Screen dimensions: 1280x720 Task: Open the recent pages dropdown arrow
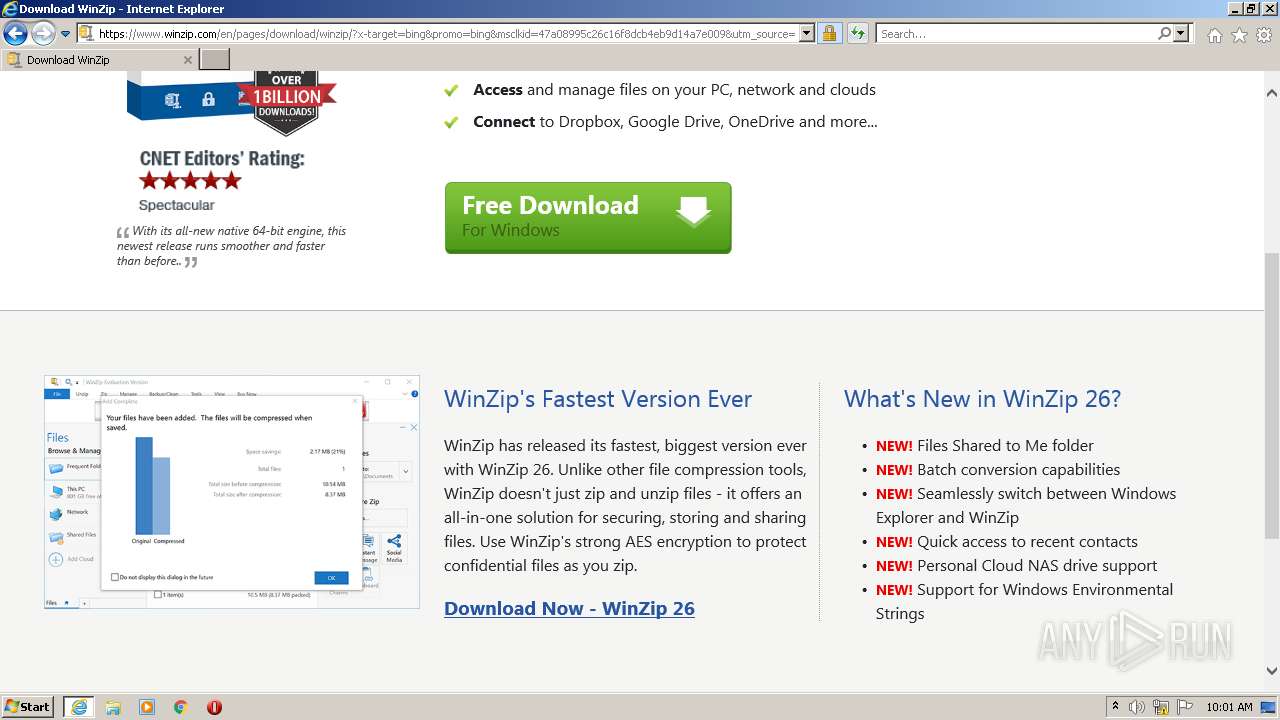point(65,34)
